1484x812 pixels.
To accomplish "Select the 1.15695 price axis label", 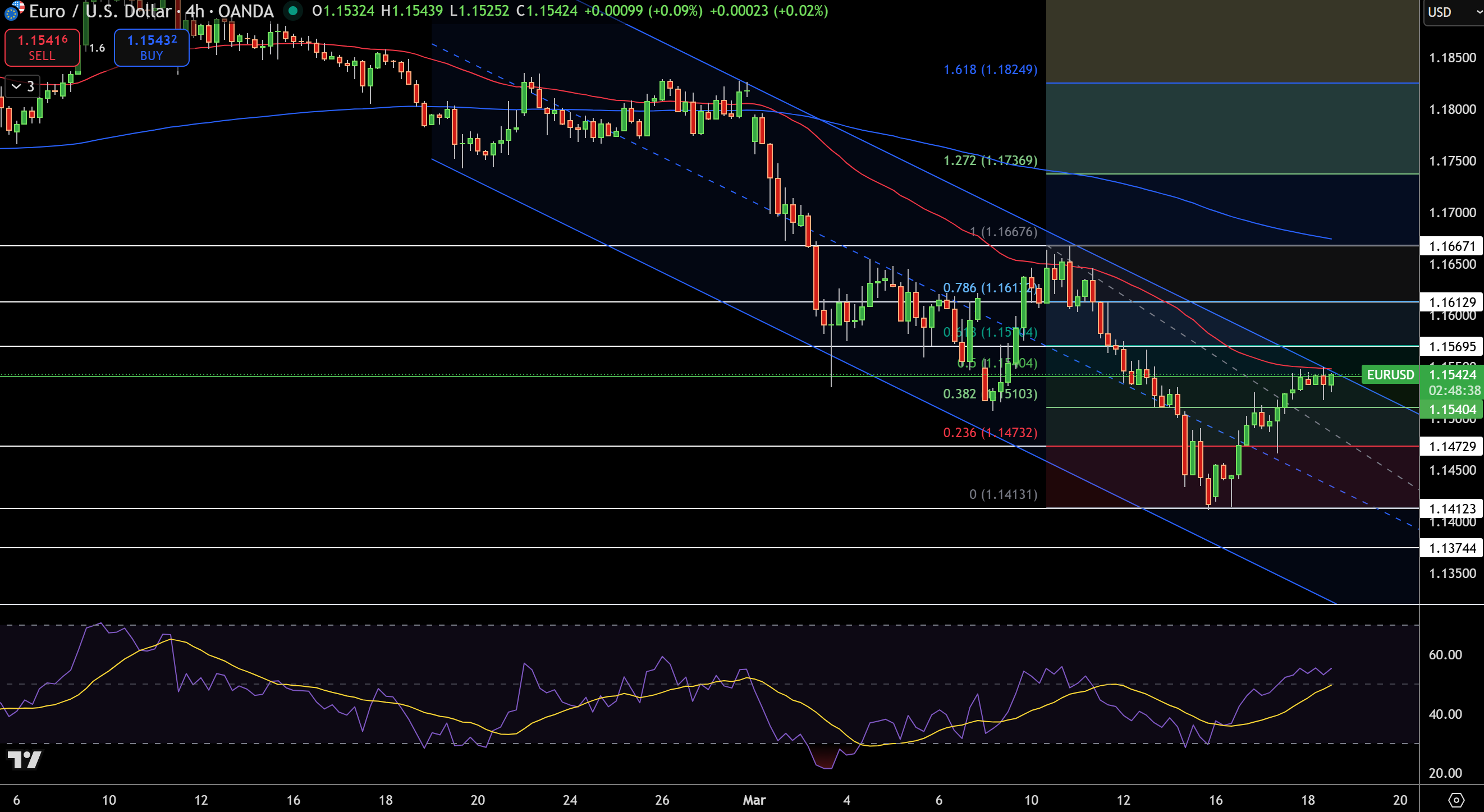I will pyautogui.click(x=1452, y=346).
